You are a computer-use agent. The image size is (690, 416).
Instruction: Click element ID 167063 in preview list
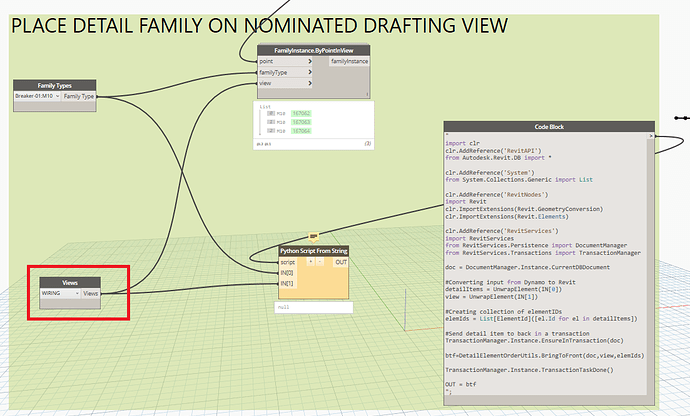click(x=301, y=122)
